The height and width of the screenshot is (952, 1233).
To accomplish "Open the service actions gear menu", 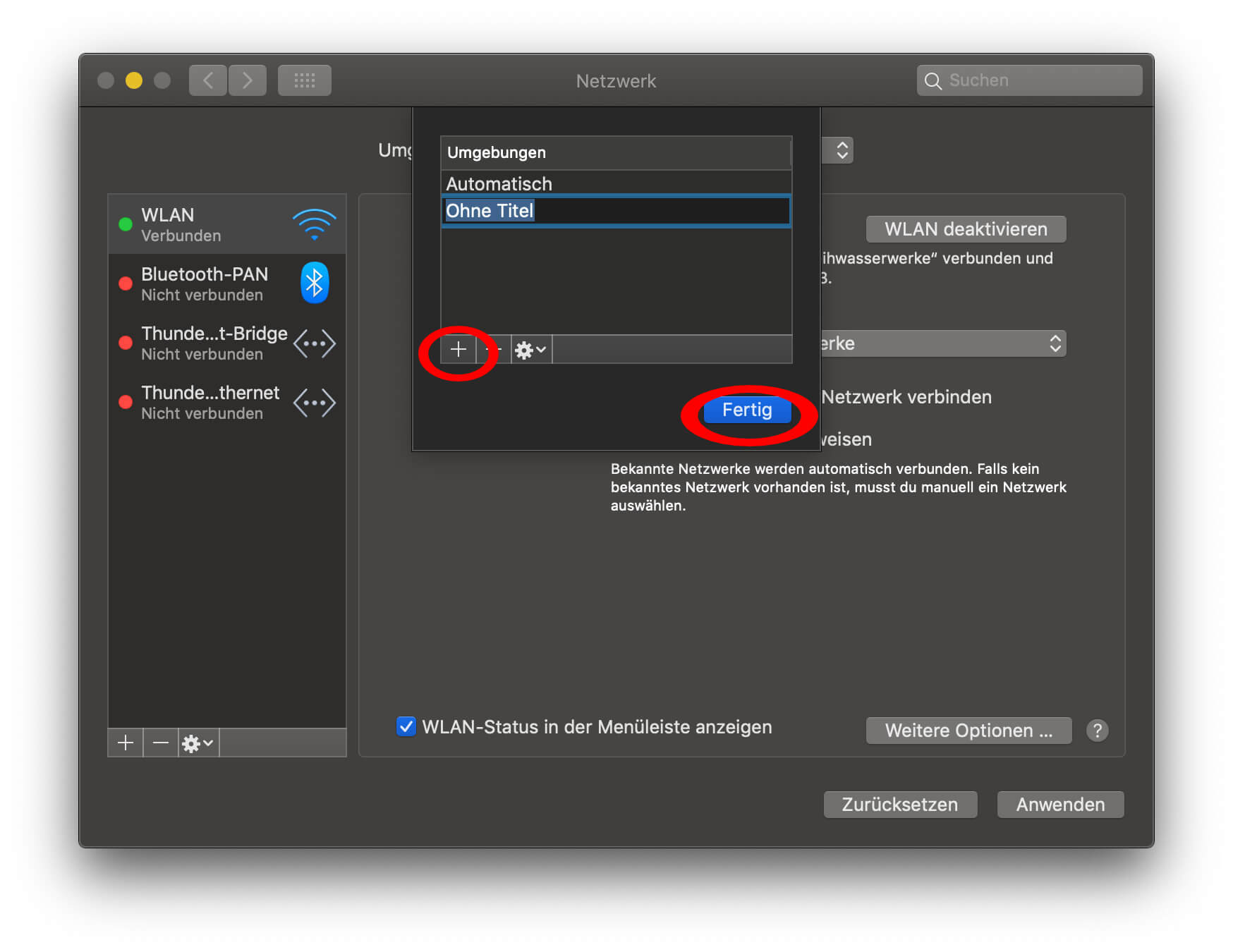I will (x=198, y=743).
